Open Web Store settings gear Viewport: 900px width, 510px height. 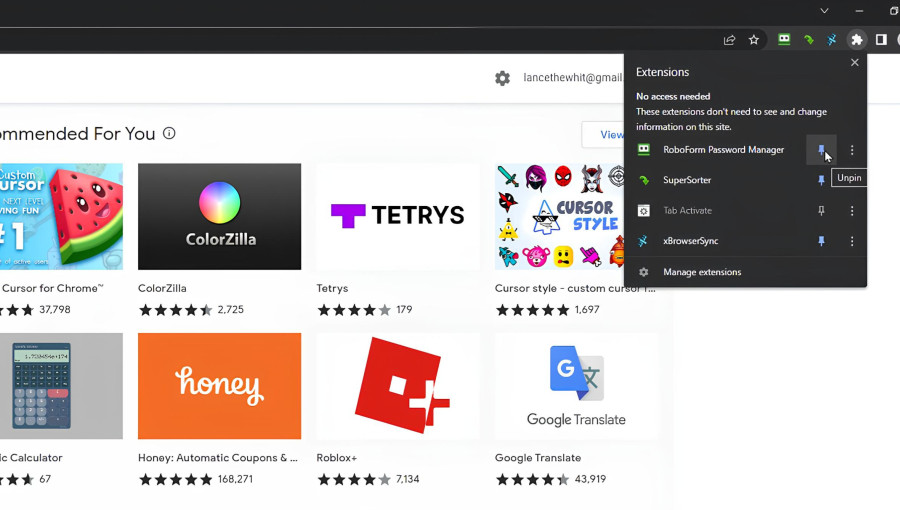[502, 78]
